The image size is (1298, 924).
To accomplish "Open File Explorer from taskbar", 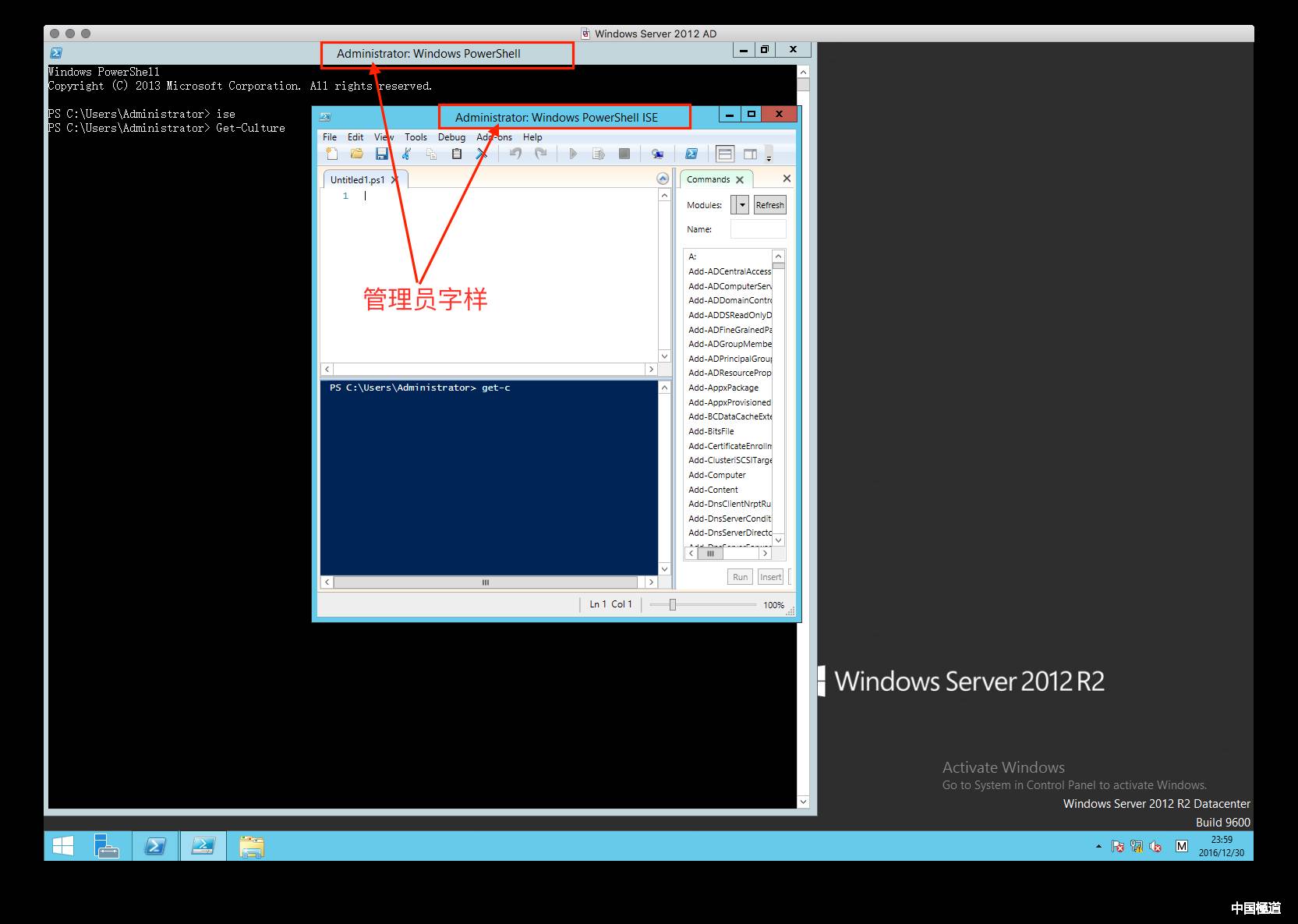I will 252,846.
